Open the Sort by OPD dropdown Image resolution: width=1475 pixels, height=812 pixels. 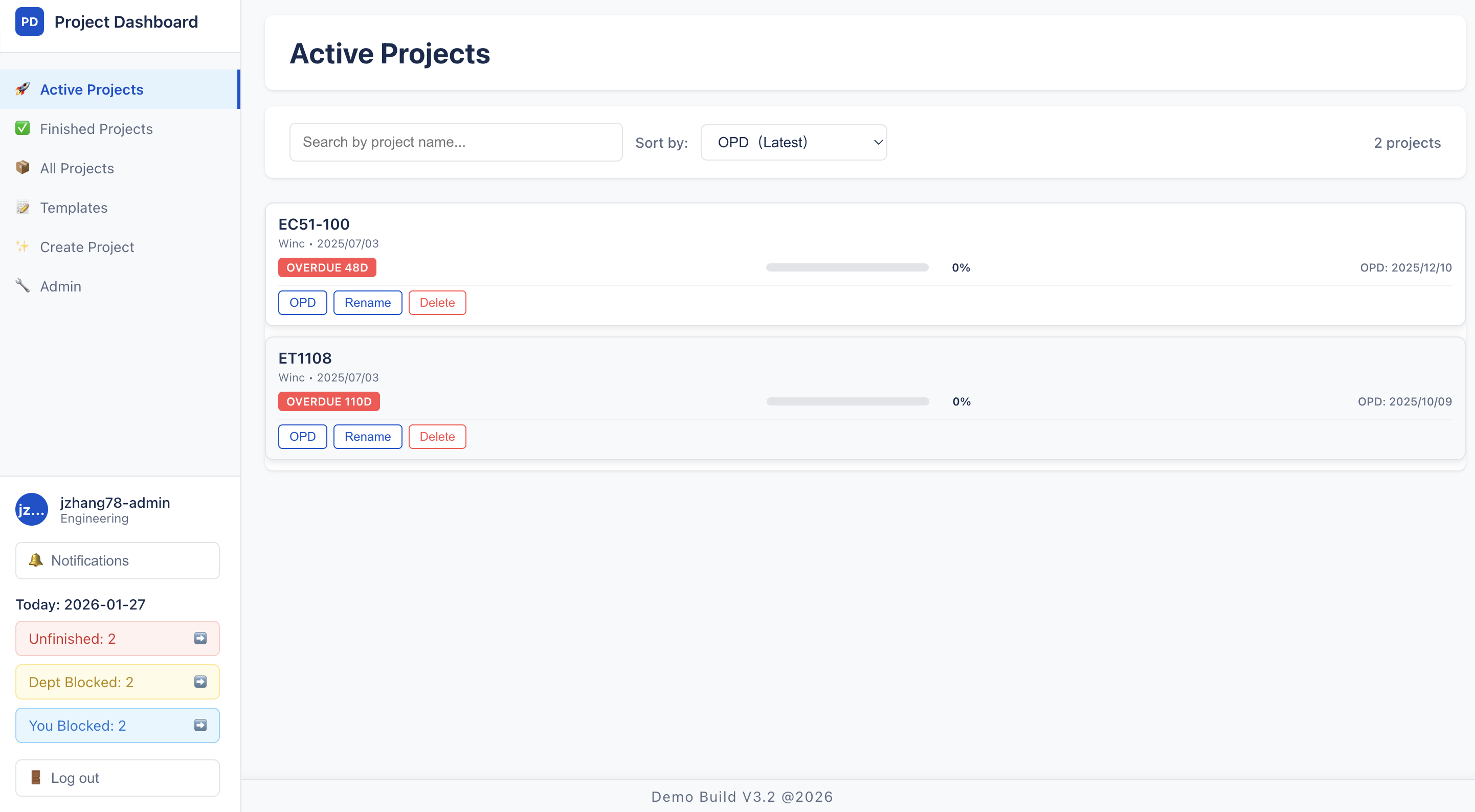[x=793, y=143]
